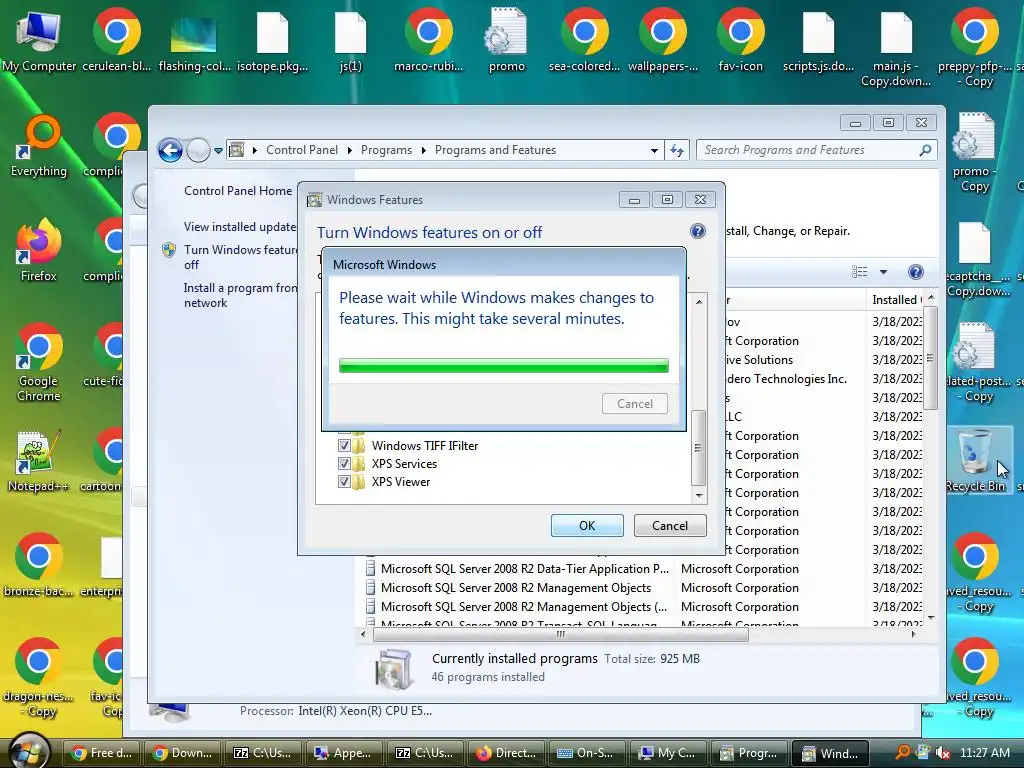Click Windows Features help icon
This screenshot has height=768, width=1024.
click(x=697, y=231)
